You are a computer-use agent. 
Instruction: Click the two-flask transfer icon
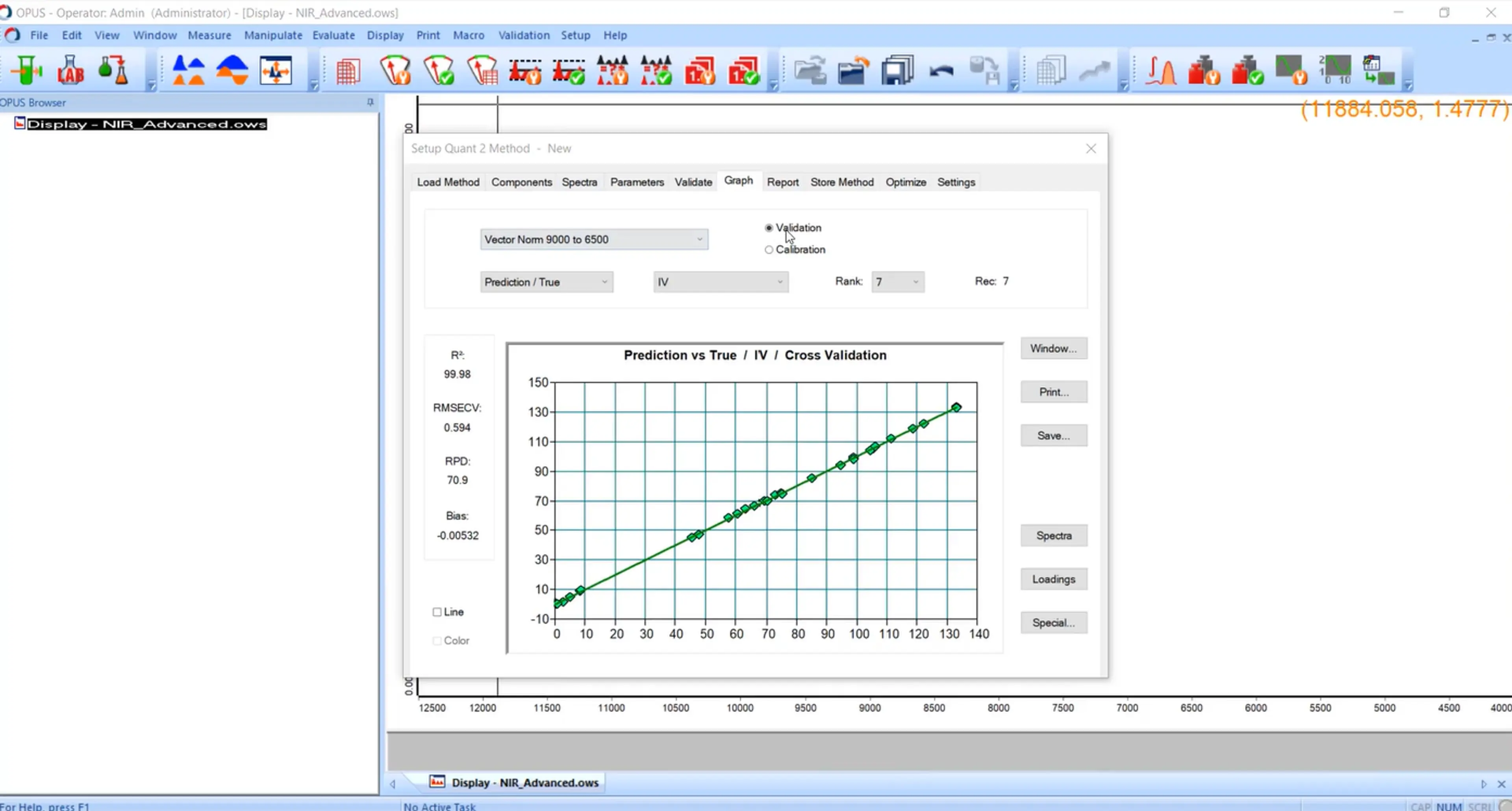pyautogui.click(x=113, y=70)
